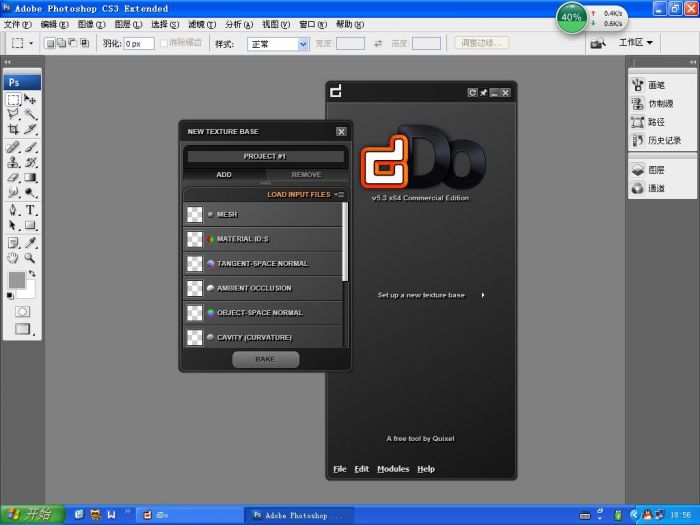
Task: Select the Slice tool
Action: (30, 129)
